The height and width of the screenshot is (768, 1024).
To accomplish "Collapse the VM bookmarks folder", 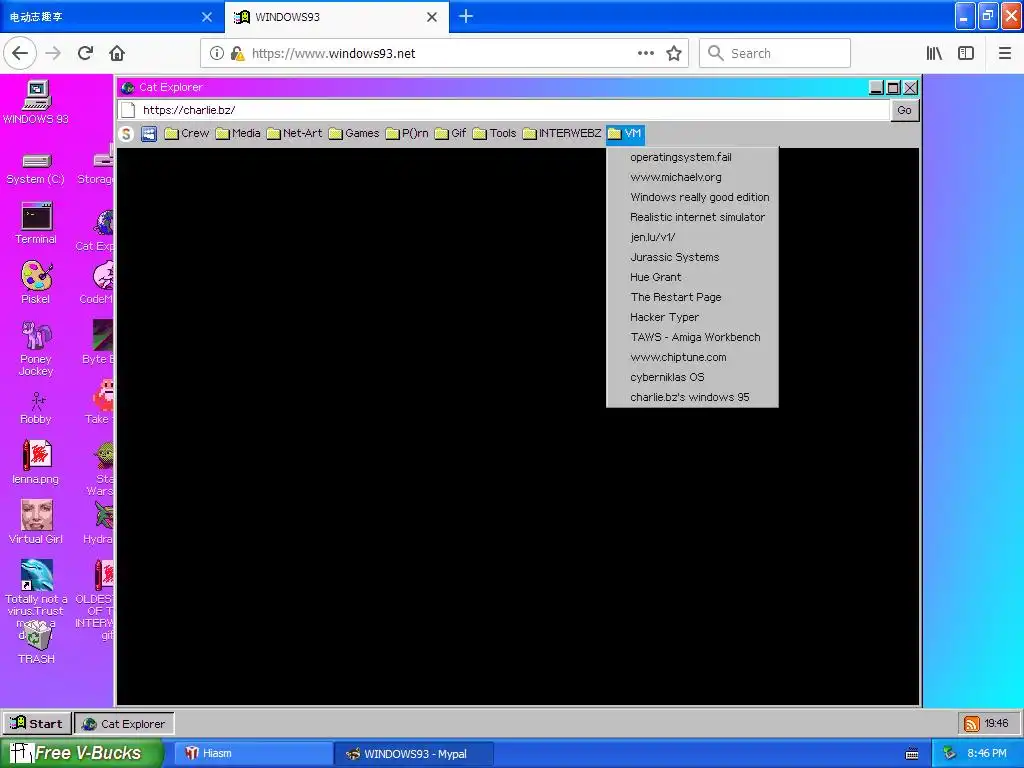I will 625,133.
